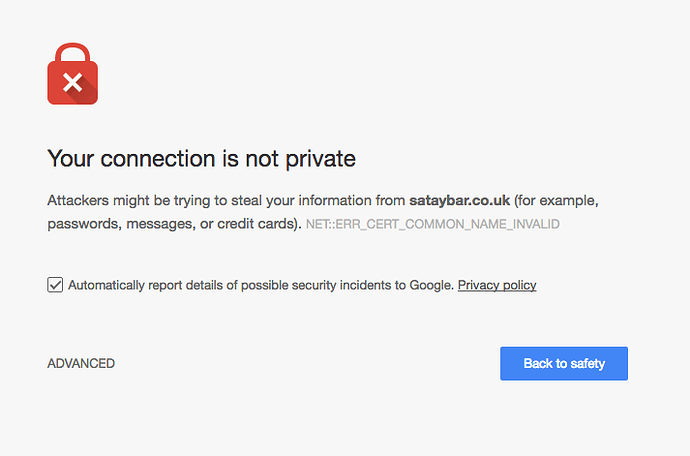
Task: Click the padlock's shackle at the top
Action: 72,52
